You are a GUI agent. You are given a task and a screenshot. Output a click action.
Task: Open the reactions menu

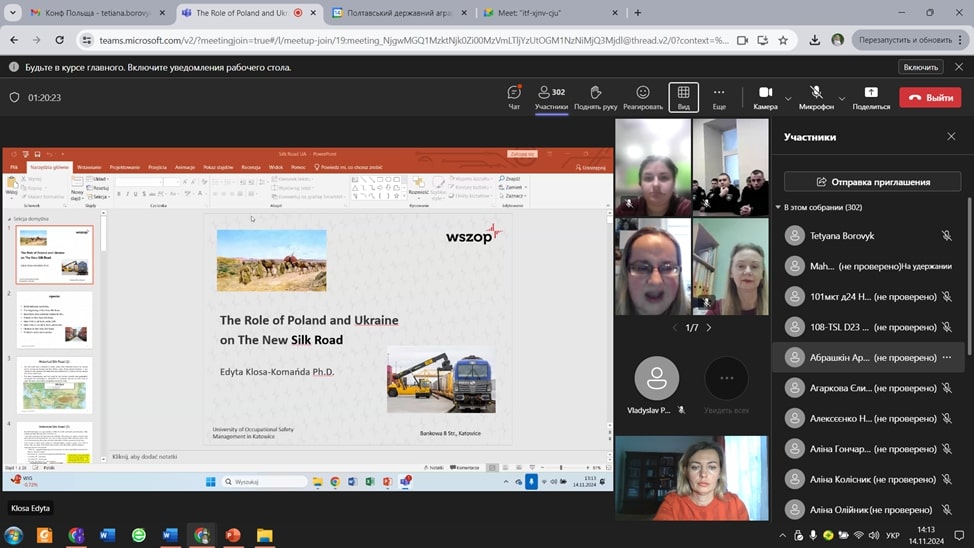[x=642, y=98]
